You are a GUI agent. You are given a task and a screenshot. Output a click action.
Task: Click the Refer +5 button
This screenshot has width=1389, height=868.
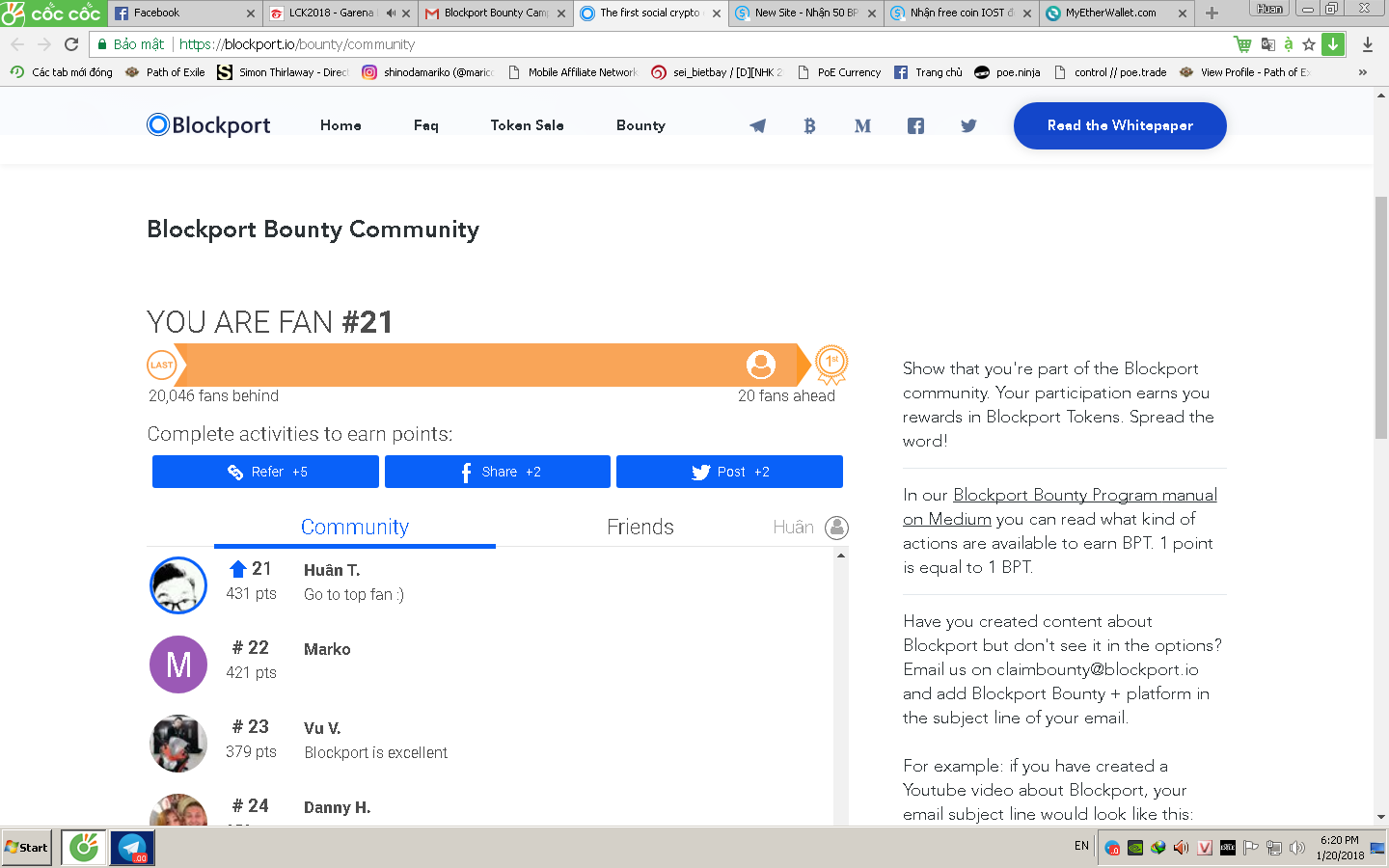click(265, 472)
